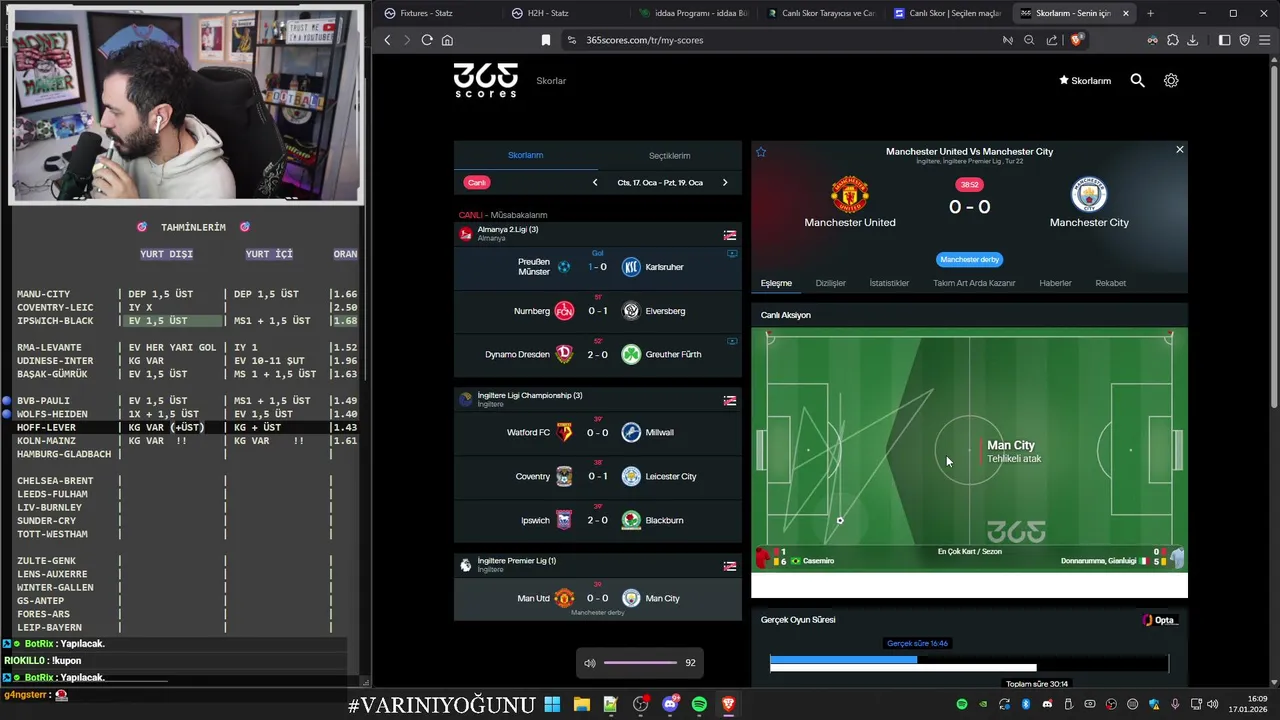Adjust the volume slider at 92
This screenshot has width=1280, height=720.
pos(640,663)
